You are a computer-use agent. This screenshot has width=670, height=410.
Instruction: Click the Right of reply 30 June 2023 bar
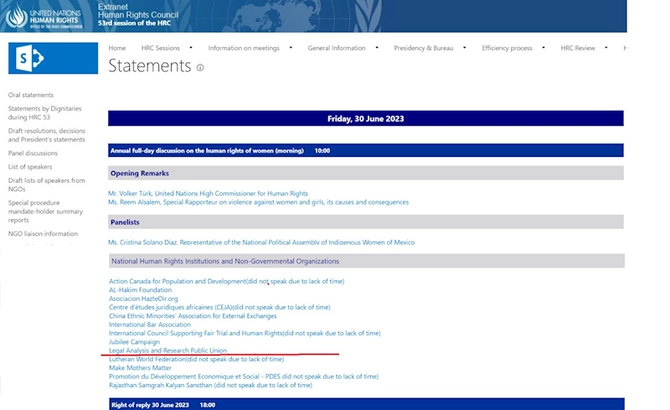tap(367, 404)
